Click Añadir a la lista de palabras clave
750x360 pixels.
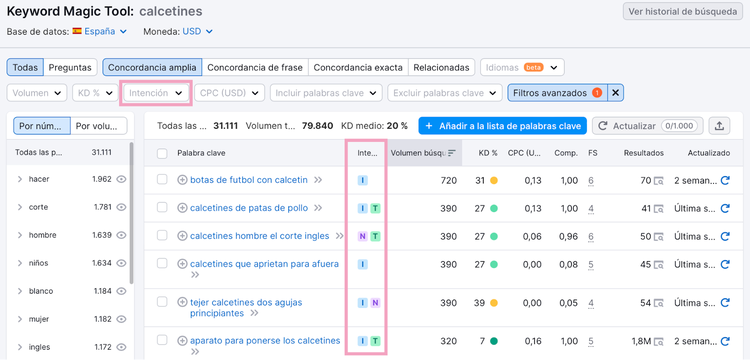(502, 126)
